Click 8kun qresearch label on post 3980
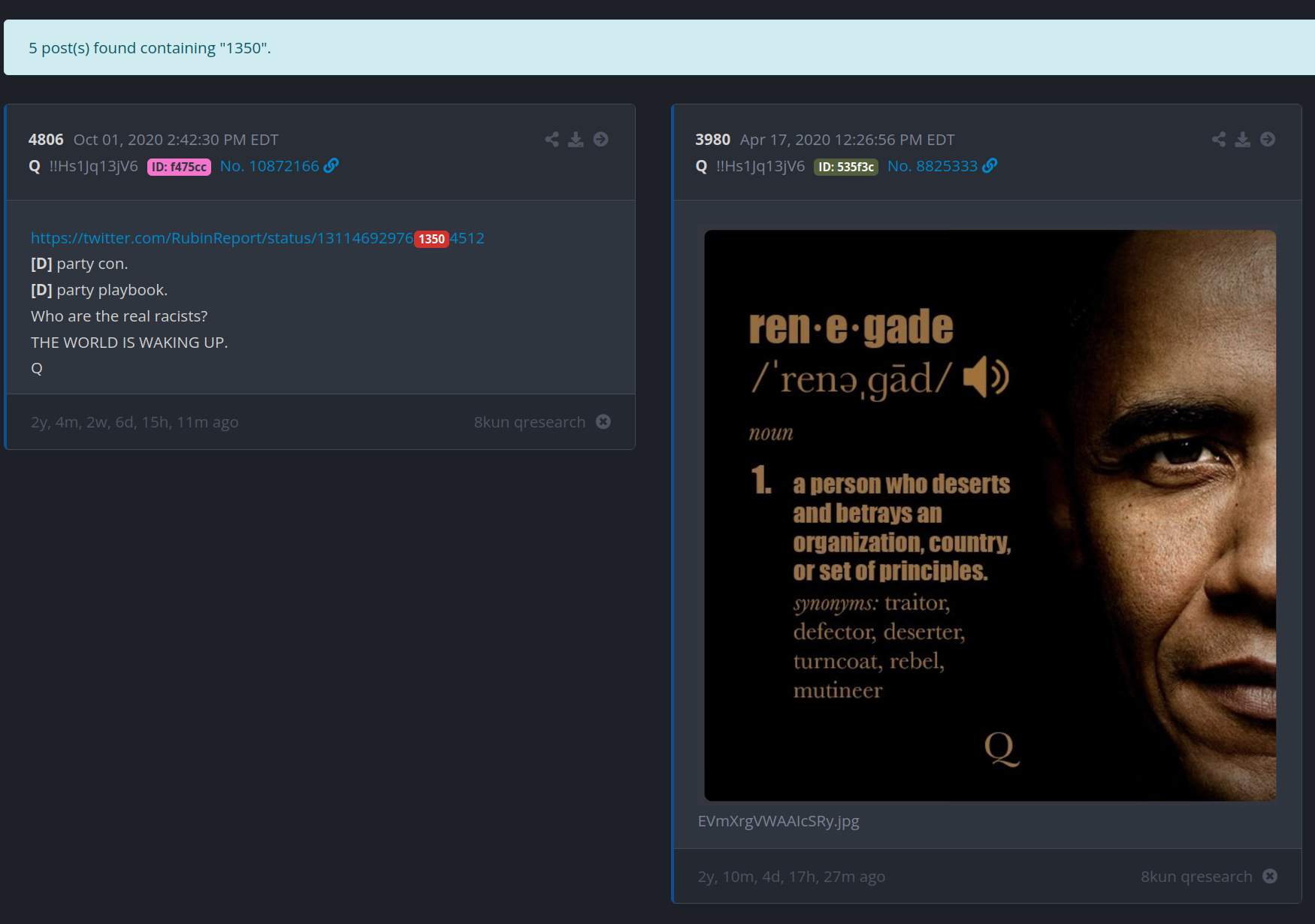Viewport: 1315px width, 924px height. pos(1196,877)
